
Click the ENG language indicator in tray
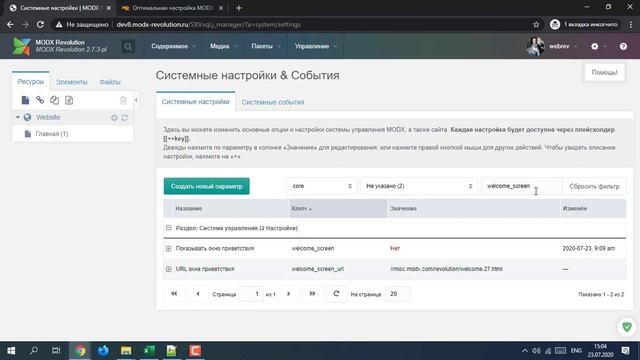click(576, 351)
